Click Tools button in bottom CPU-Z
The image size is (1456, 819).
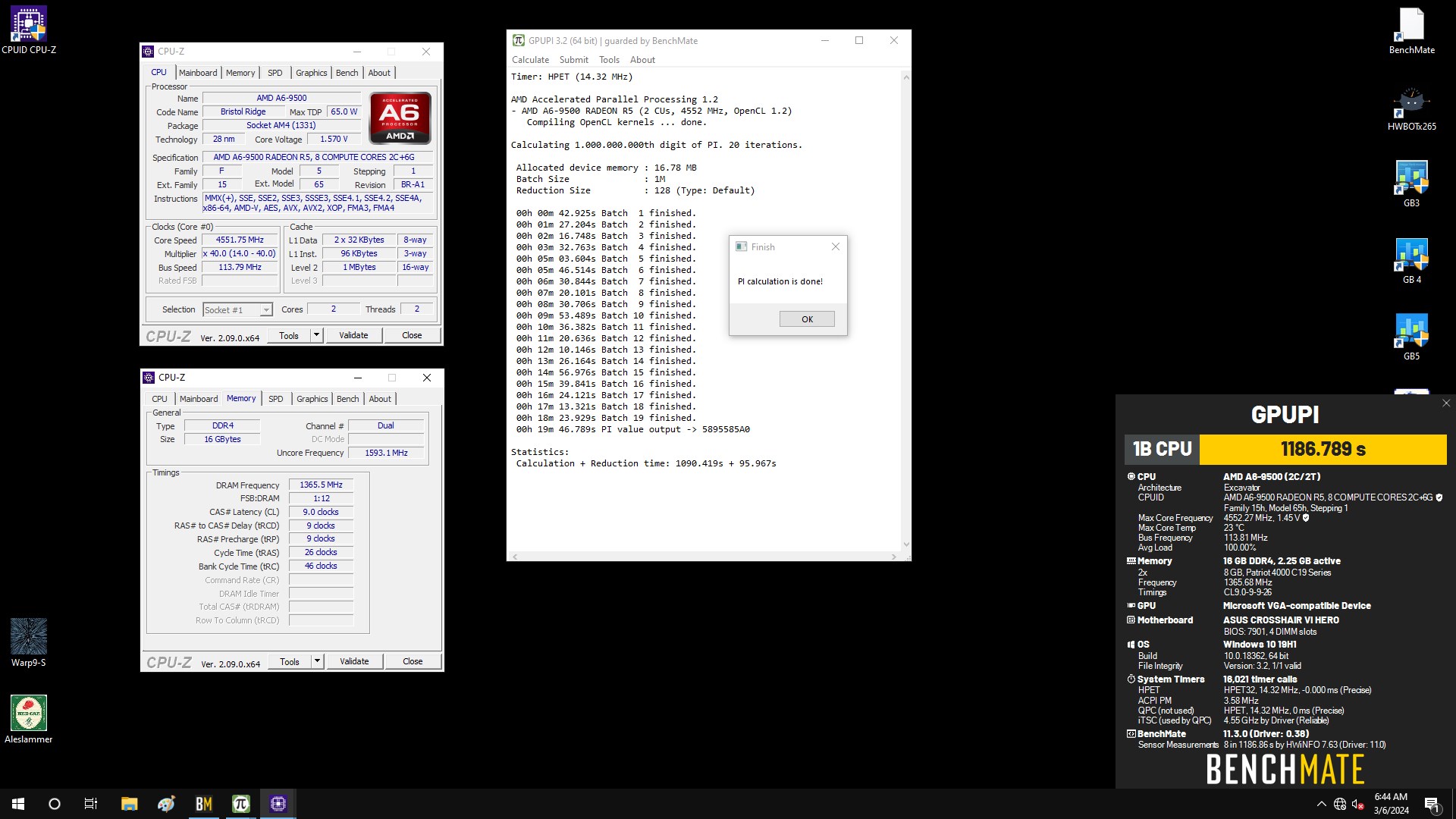pyautogui.click(x=290, y=661)
